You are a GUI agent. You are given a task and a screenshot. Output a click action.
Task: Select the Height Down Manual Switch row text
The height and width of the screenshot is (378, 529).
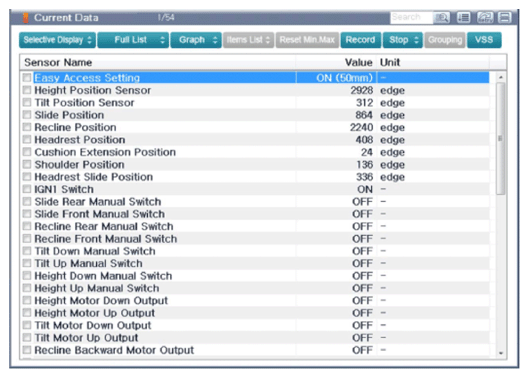[103, 276]
